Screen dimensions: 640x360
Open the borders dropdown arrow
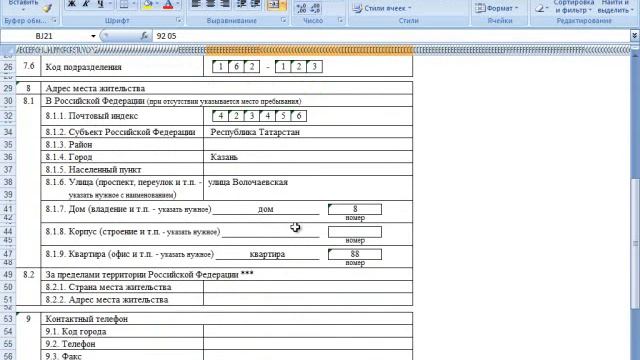click(133, 4)
